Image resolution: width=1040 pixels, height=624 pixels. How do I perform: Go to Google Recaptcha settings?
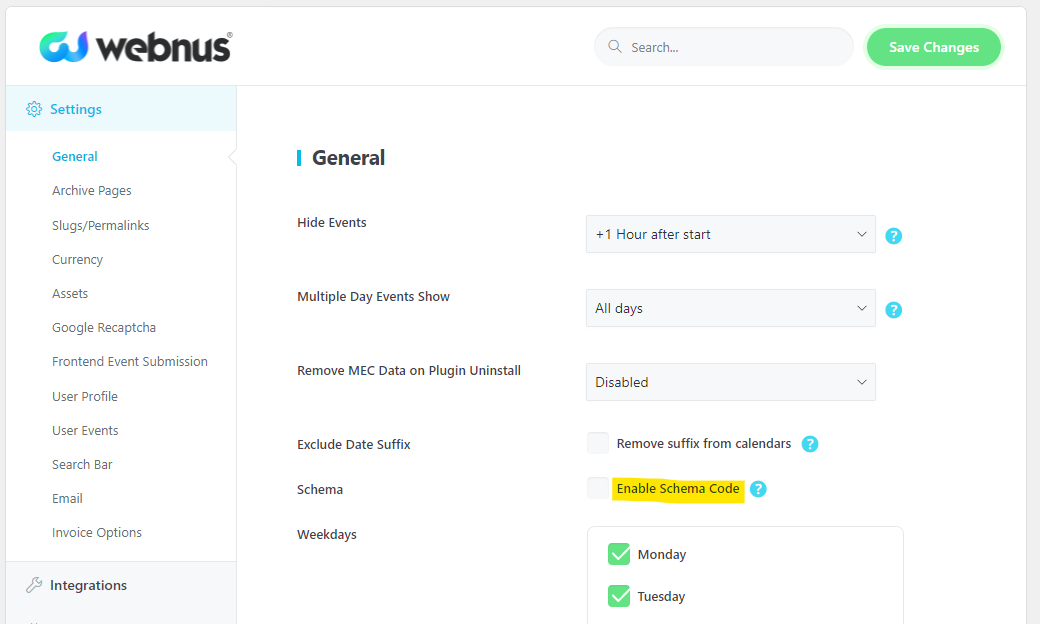click(x=104, y=328)
